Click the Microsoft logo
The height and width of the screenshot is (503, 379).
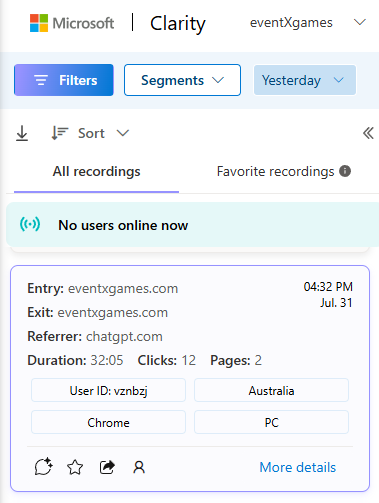[72, 23]
